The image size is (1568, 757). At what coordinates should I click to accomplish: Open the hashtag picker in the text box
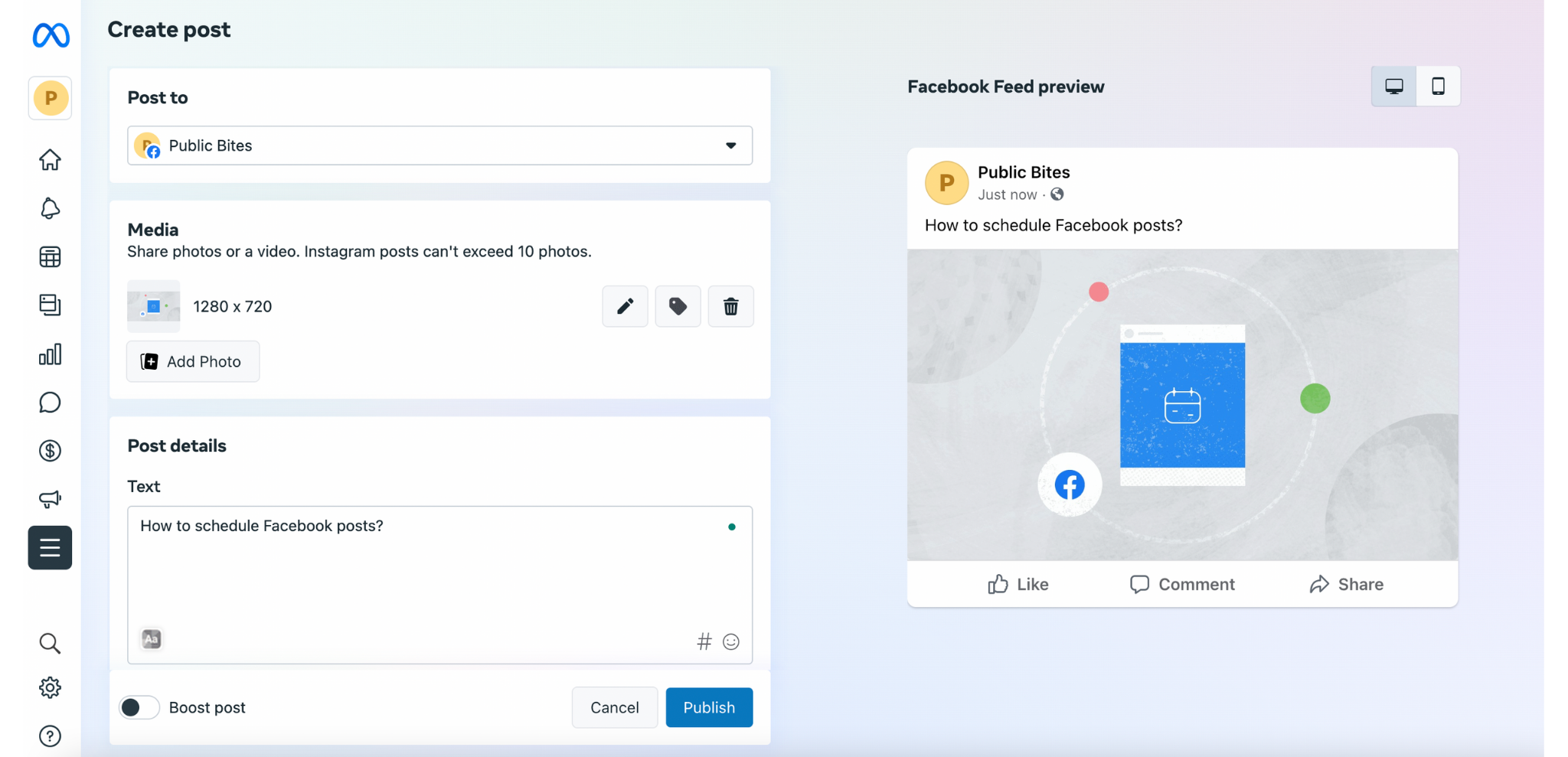click(704, 641)
